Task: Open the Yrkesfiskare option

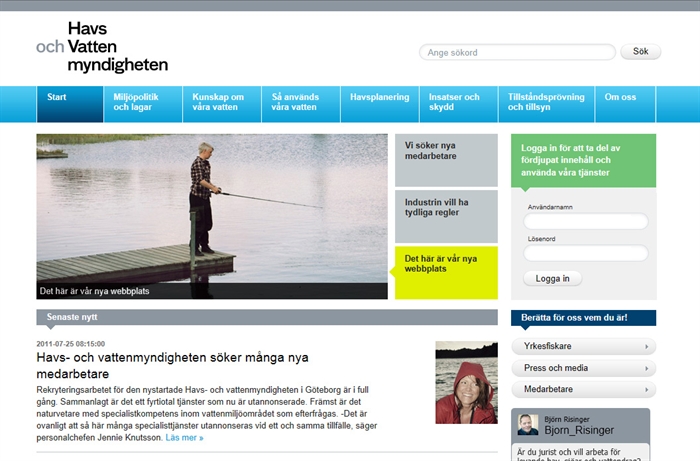Action: coord(583,346)
